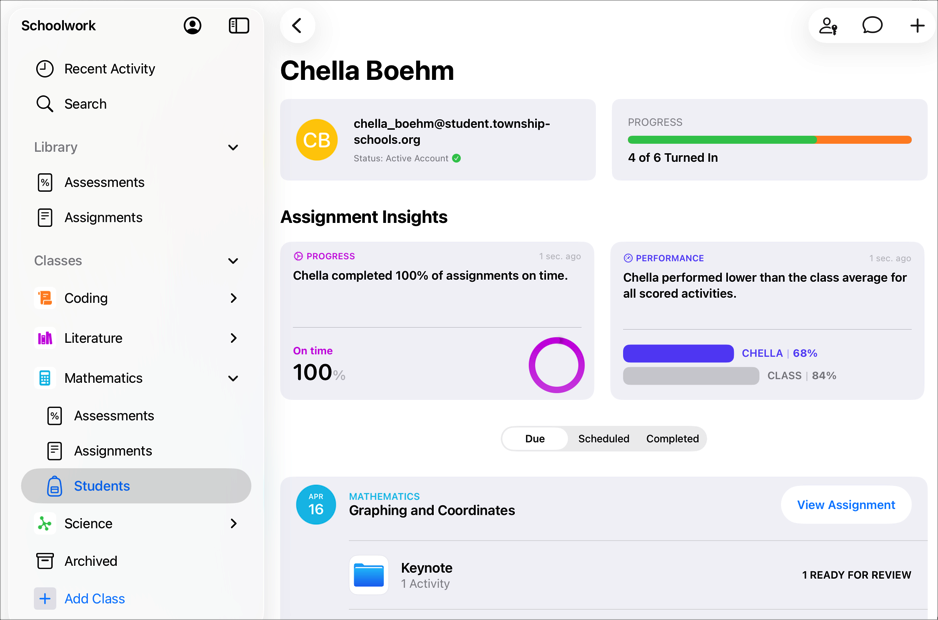Click the View Assignment button
This screenshot has width=938, height=620.
846,505
